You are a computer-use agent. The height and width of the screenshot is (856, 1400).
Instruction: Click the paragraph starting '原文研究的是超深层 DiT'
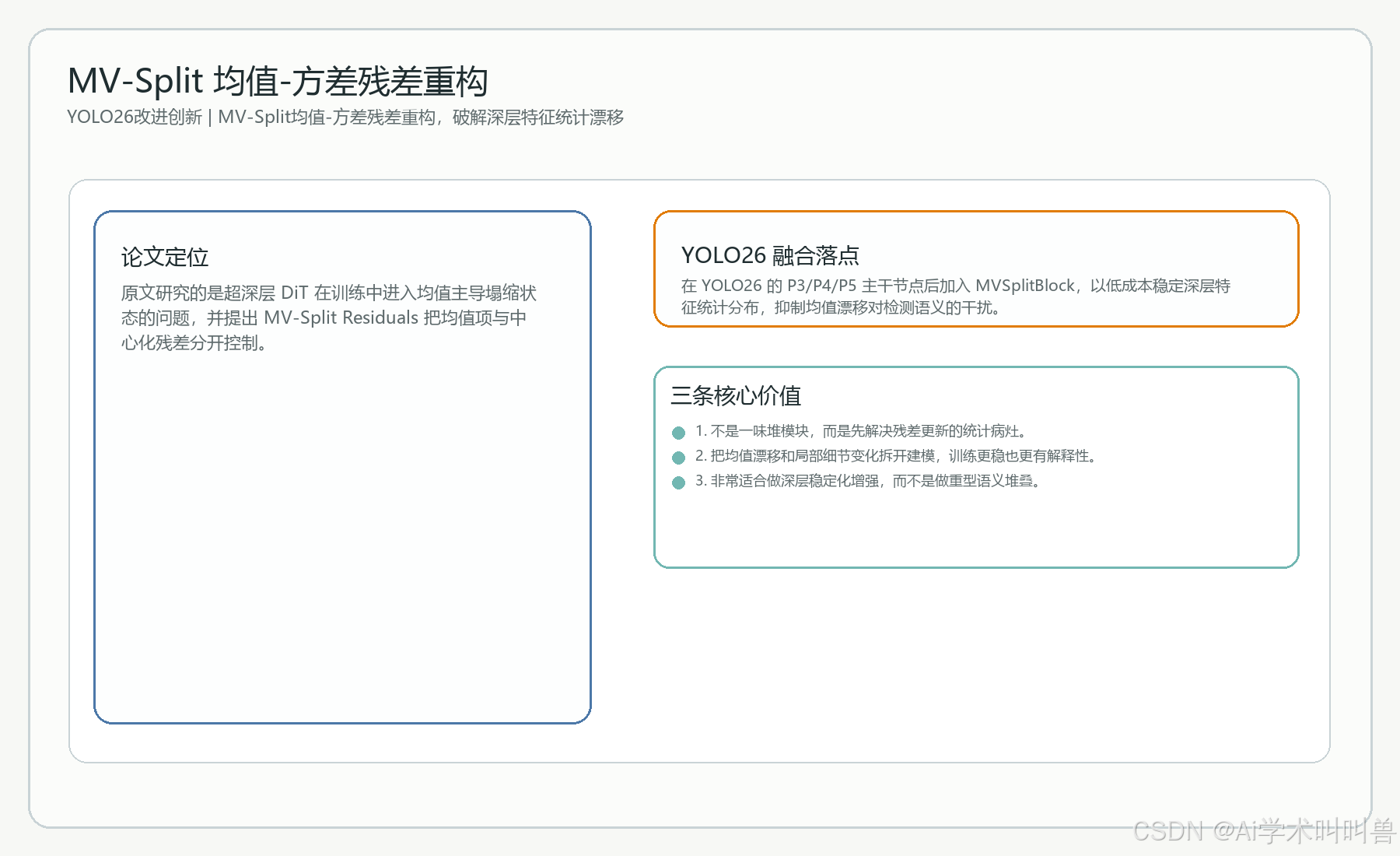point(329,317)
